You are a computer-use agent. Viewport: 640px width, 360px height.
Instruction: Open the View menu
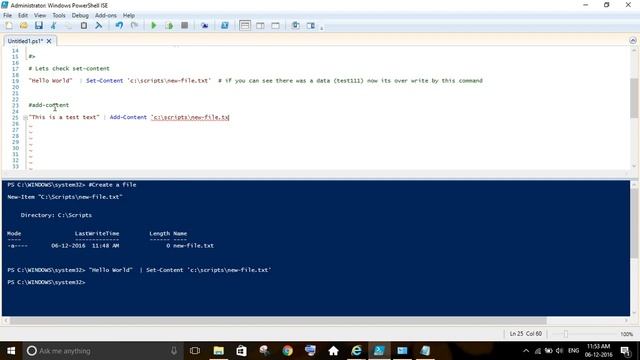[x=40, y=16]
